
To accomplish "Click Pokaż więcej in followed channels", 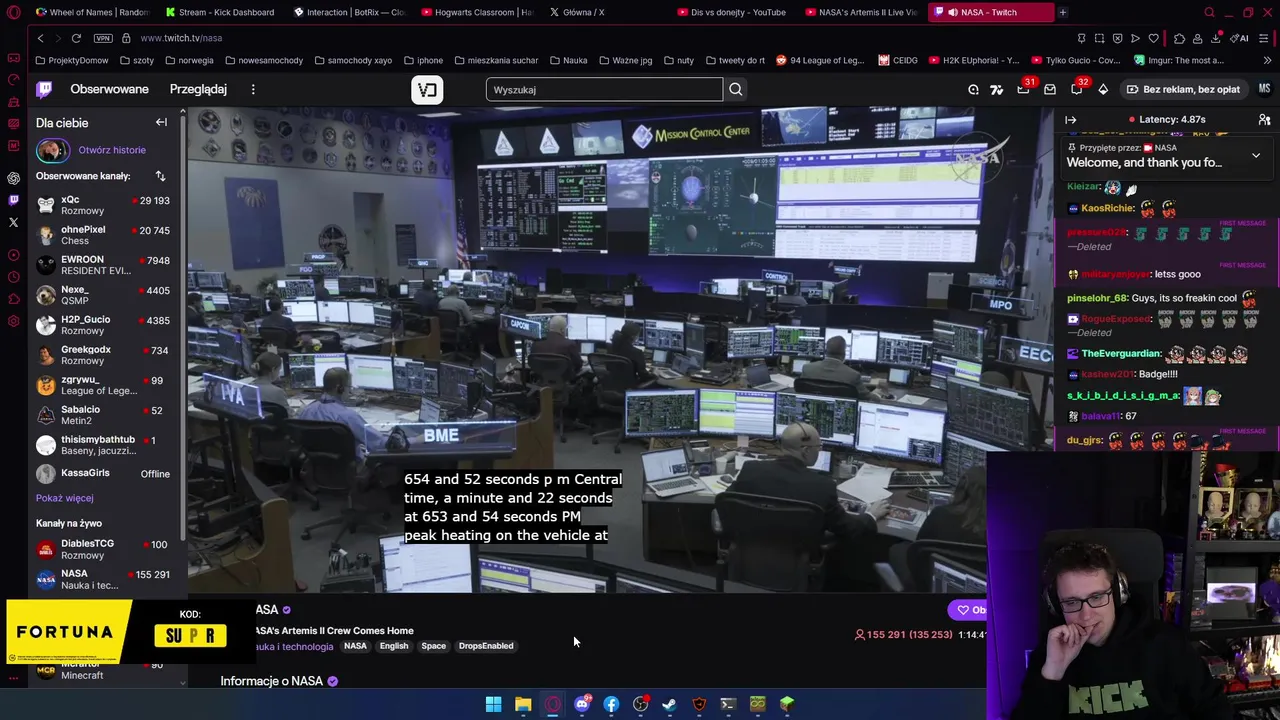I will point(65,498).
